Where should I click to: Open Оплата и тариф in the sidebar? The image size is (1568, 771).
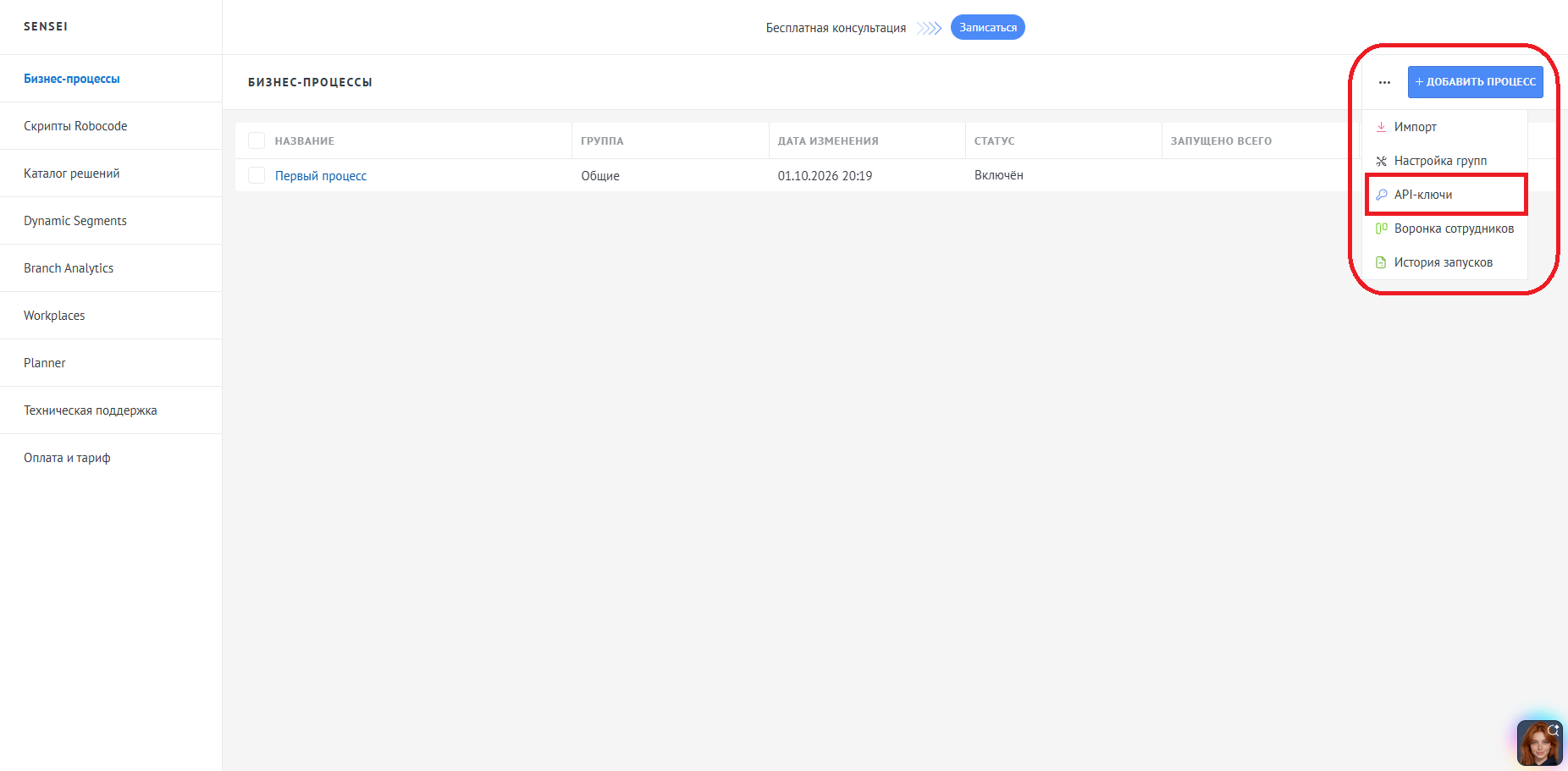(111, 458)
